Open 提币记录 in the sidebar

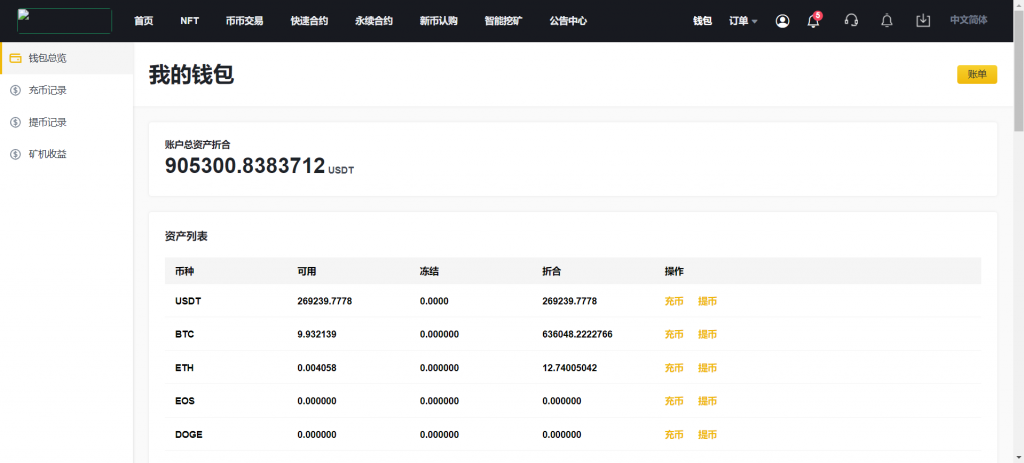tap(47, 122)
